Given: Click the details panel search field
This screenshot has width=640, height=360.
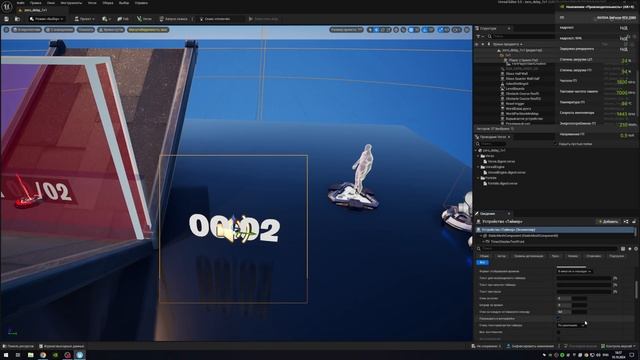Looking at the screenshot, I should point(549,249).
